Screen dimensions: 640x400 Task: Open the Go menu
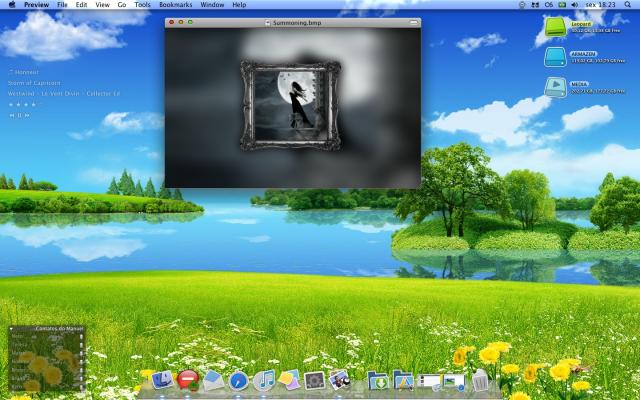[122, 5]
